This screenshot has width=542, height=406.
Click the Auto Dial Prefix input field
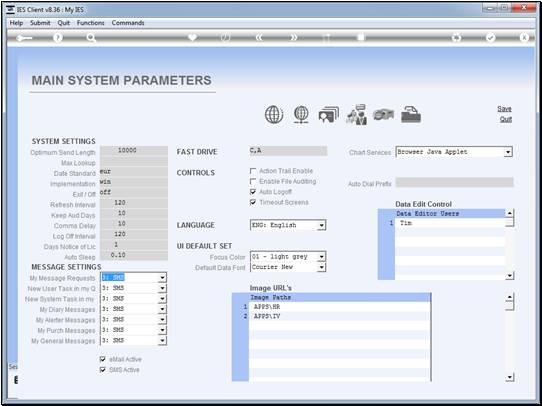point(454,182)
